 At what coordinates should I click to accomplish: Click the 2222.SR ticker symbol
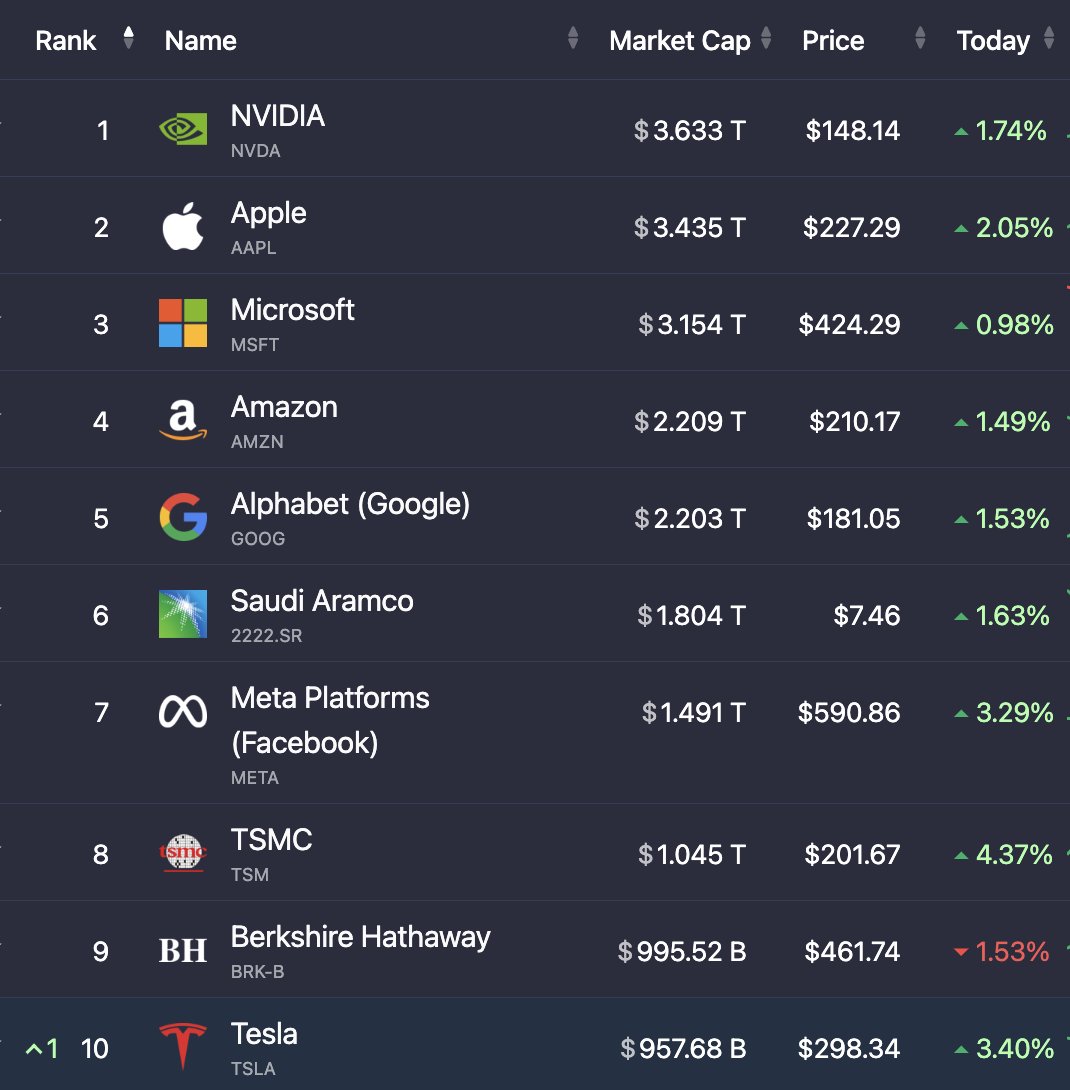click(x=266, y=635)
